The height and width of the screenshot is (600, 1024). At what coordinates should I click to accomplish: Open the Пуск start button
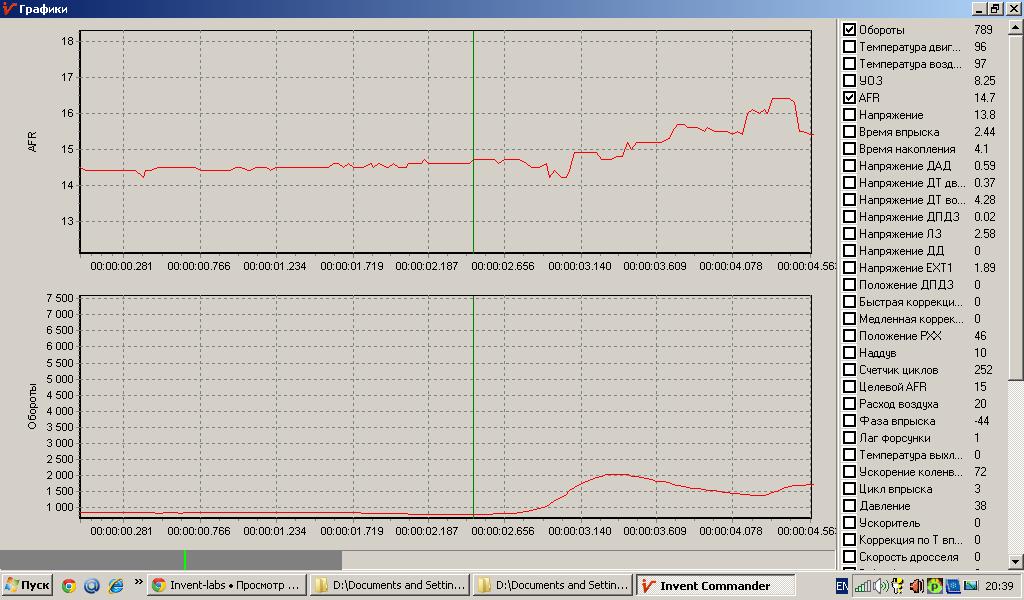pyautogui.click(x=27, y=585)
